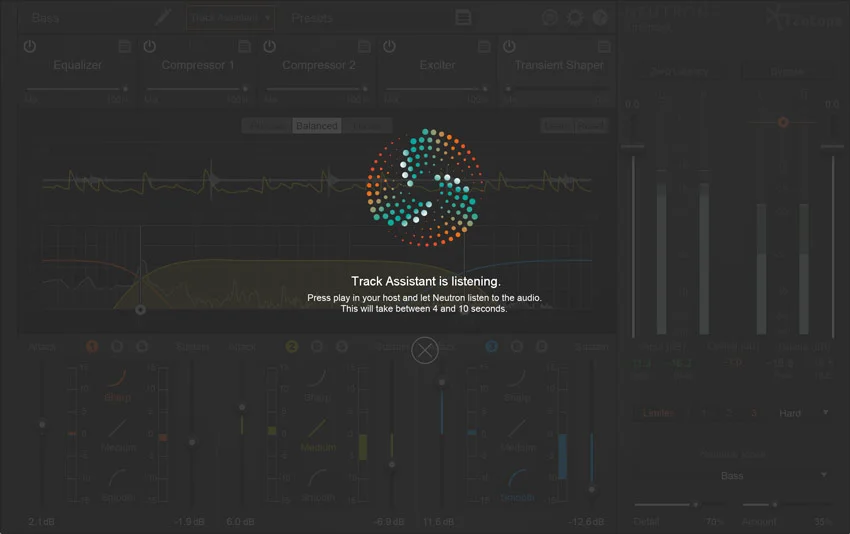Screen dimensions: 850x534
Task: Click band 3 Sustain slider handle
Action: pyautogui.click(x=591, y=489)
